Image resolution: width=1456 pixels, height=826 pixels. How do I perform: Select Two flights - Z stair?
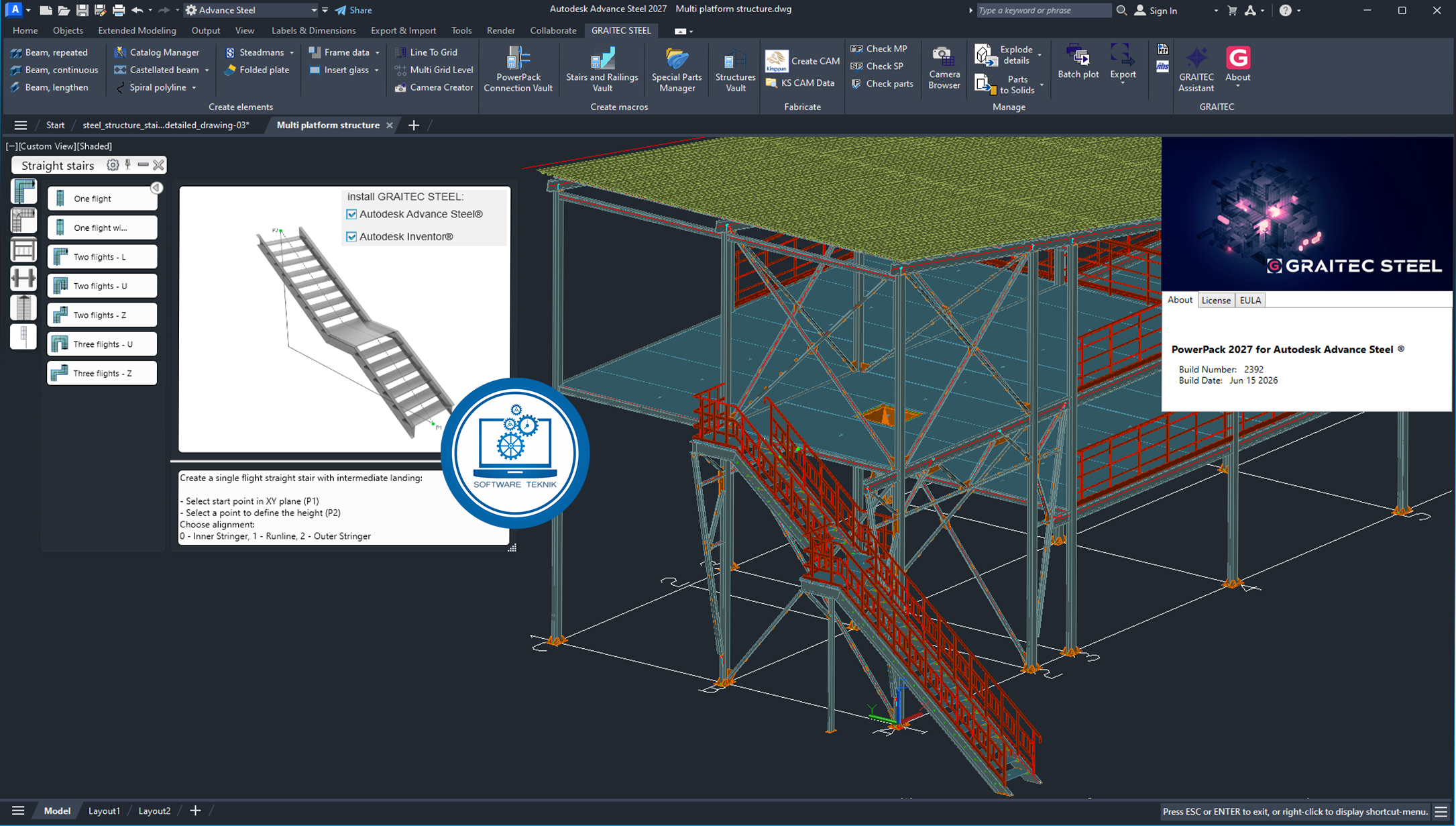click(x=102, y=315)
